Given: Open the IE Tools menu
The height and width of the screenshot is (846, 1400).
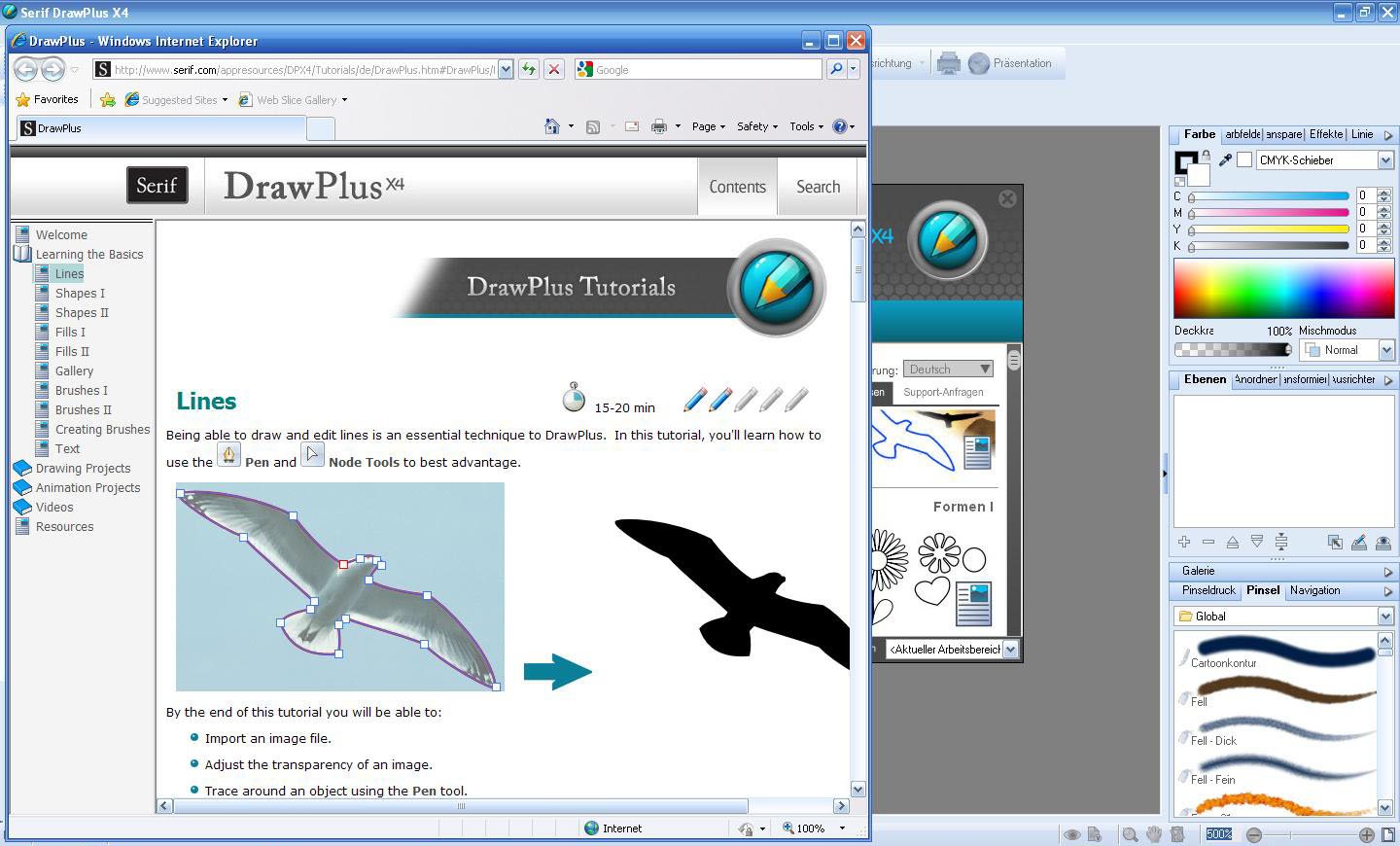Looking at the screenshot, I should (806, 126).
